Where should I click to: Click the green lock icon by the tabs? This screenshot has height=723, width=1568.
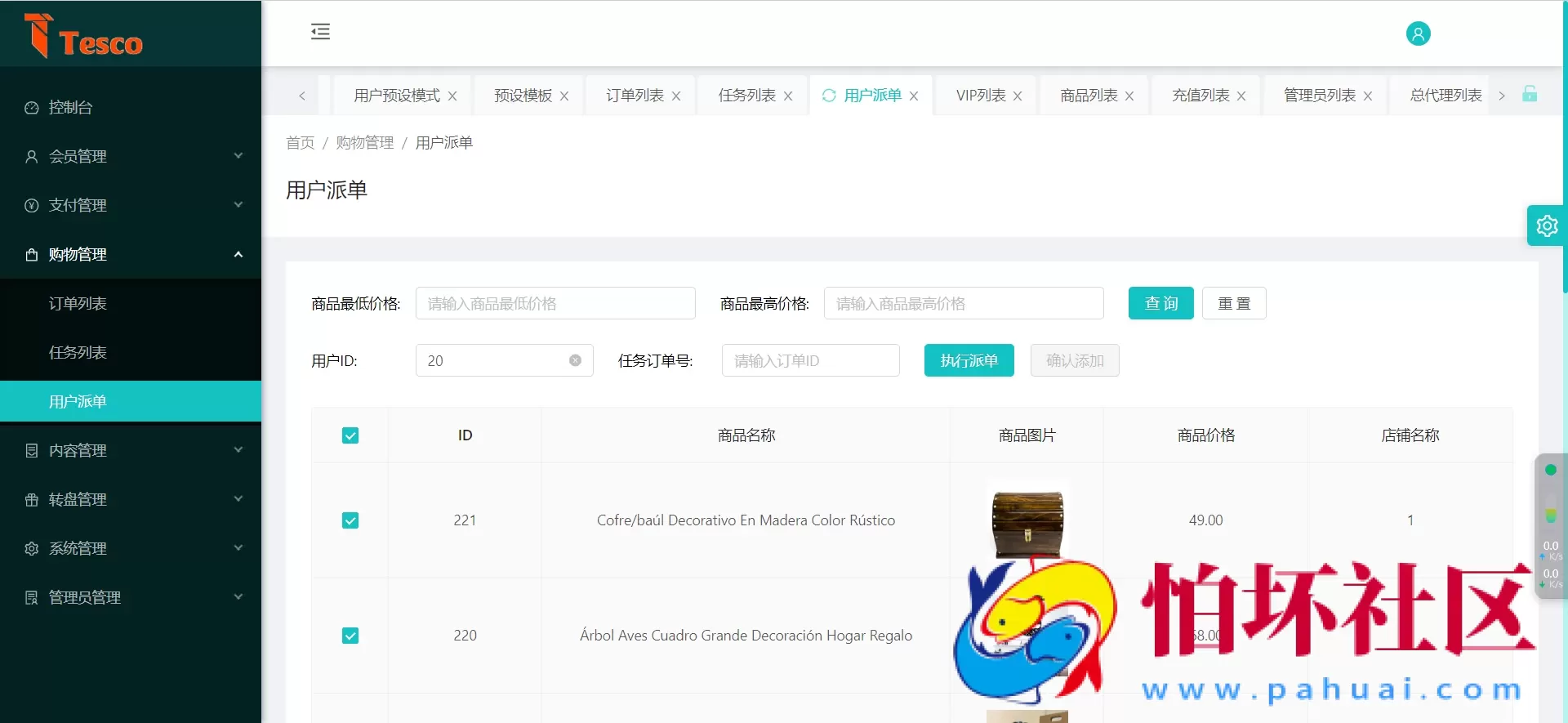pyautogui.click(x=1530, y=94)
